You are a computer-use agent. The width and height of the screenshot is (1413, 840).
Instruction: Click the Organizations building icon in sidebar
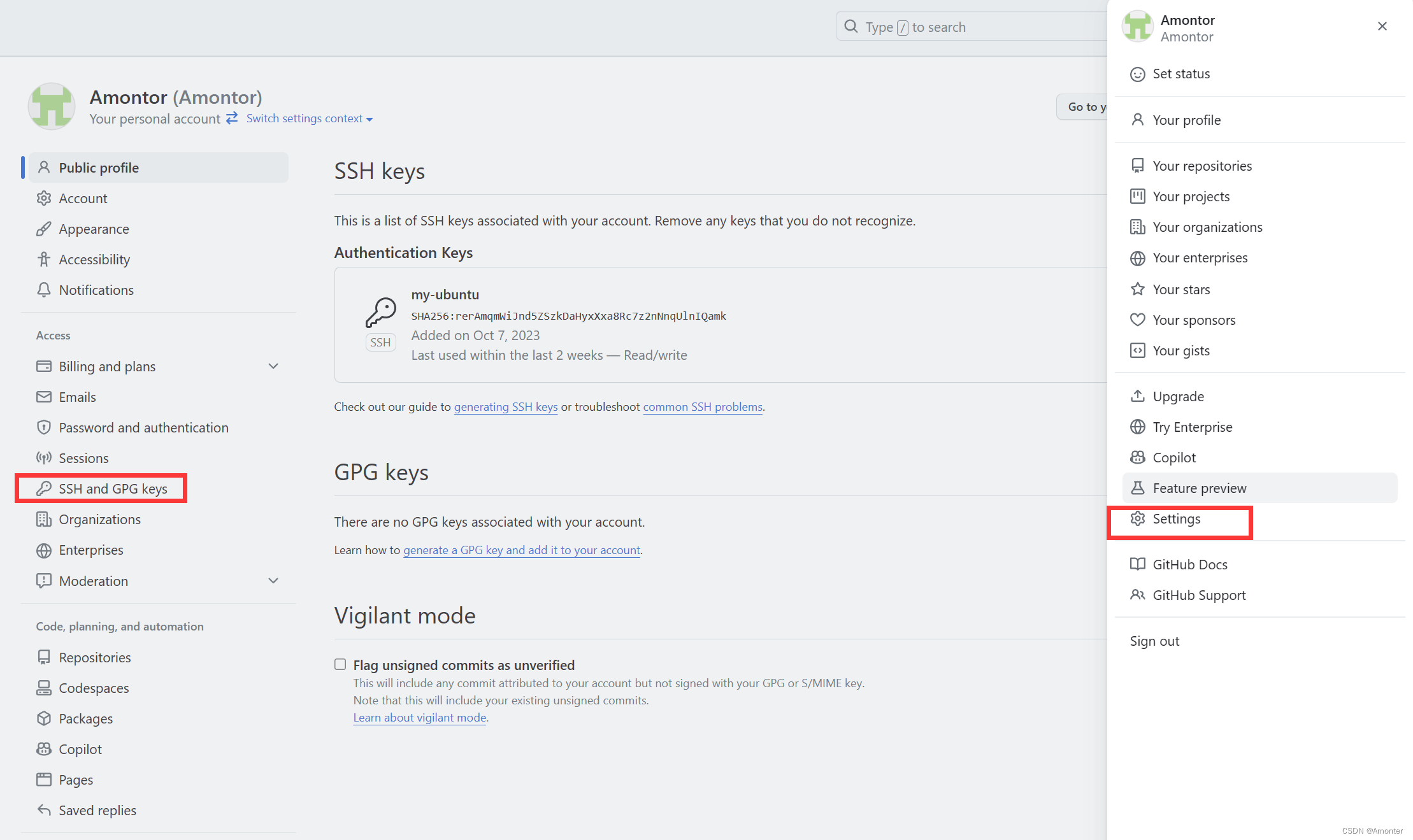point(44,519)
